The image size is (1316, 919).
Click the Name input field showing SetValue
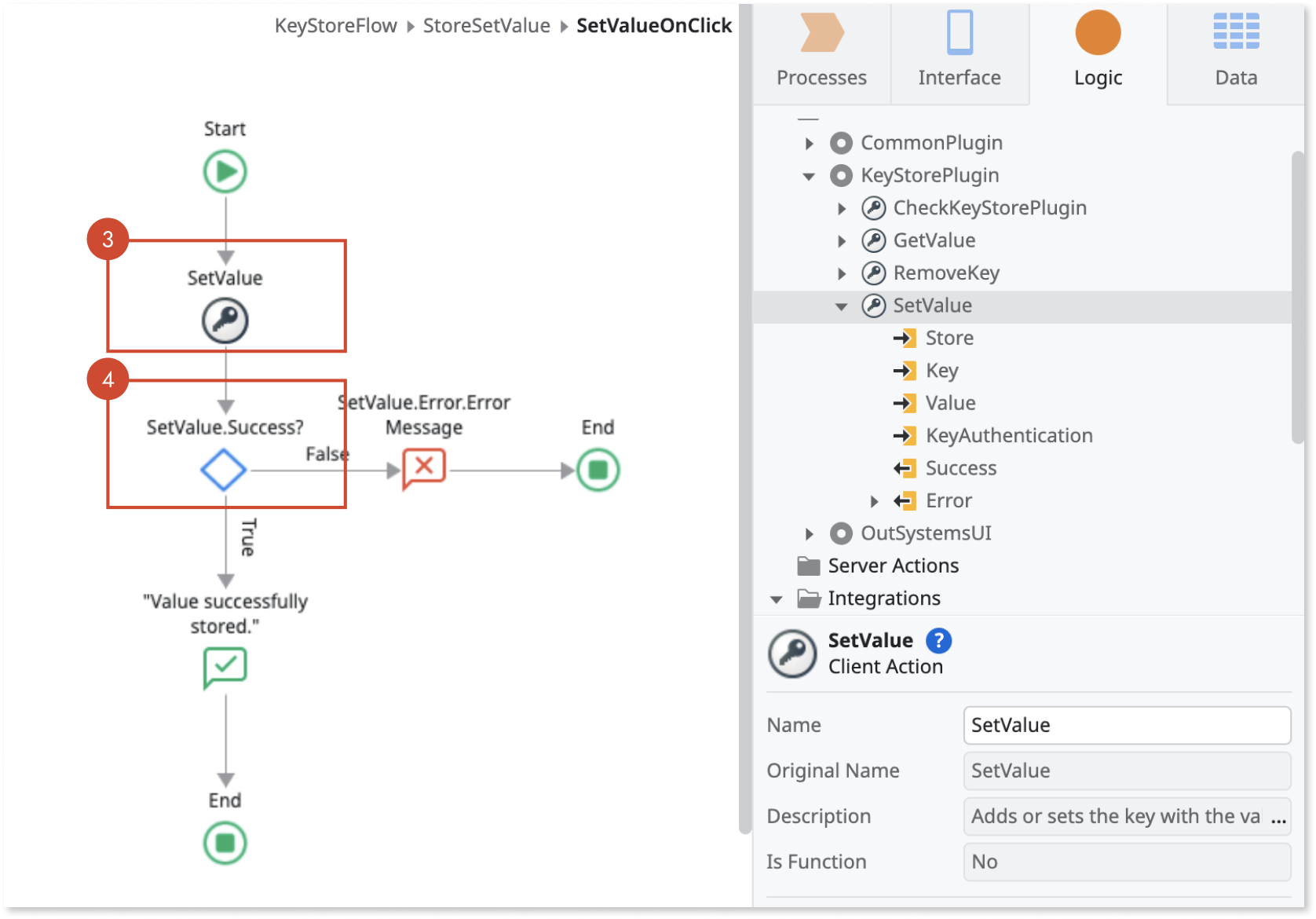point(1126,725)
